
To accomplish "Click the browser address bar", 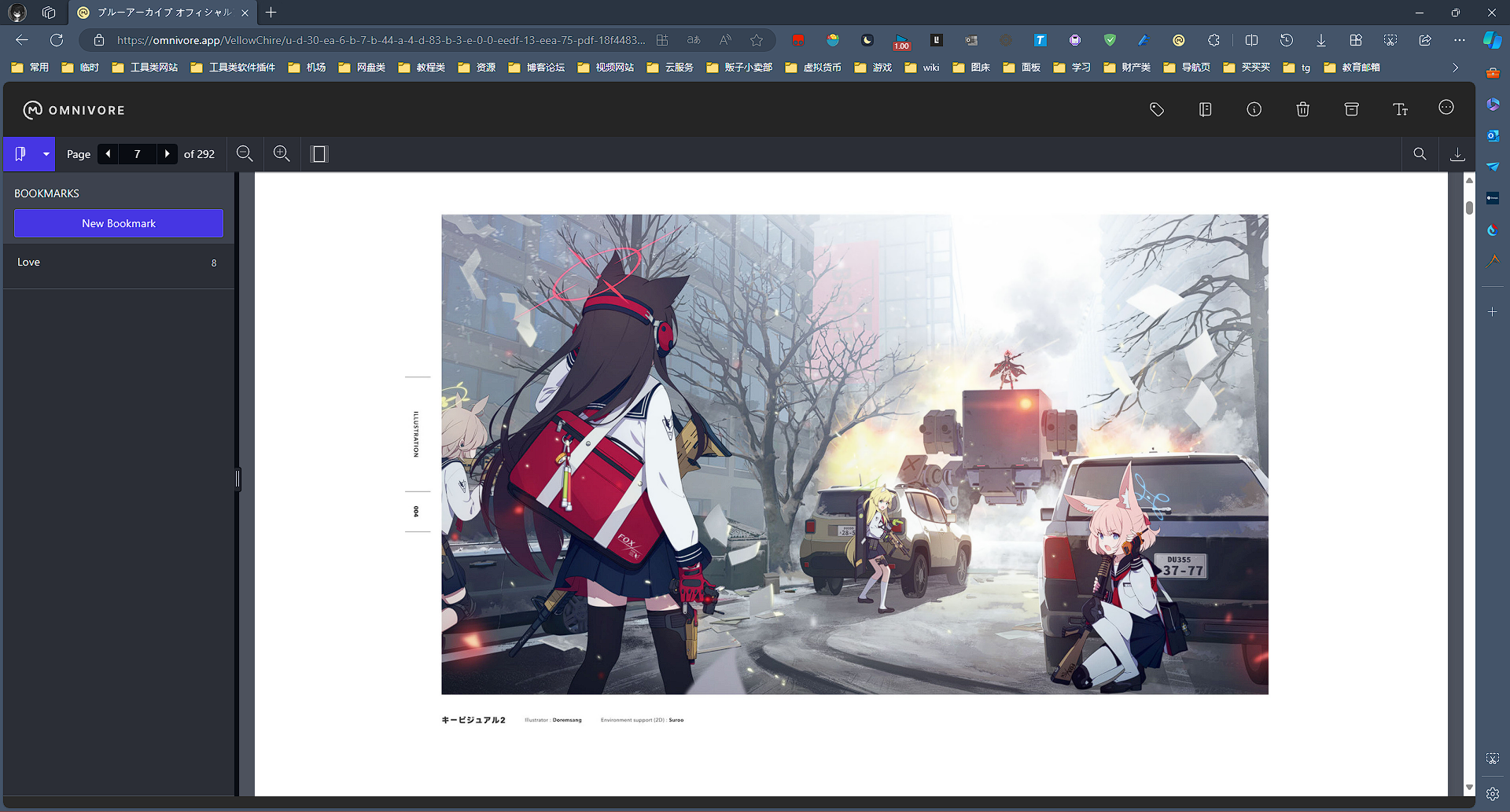I will [381, 40].
